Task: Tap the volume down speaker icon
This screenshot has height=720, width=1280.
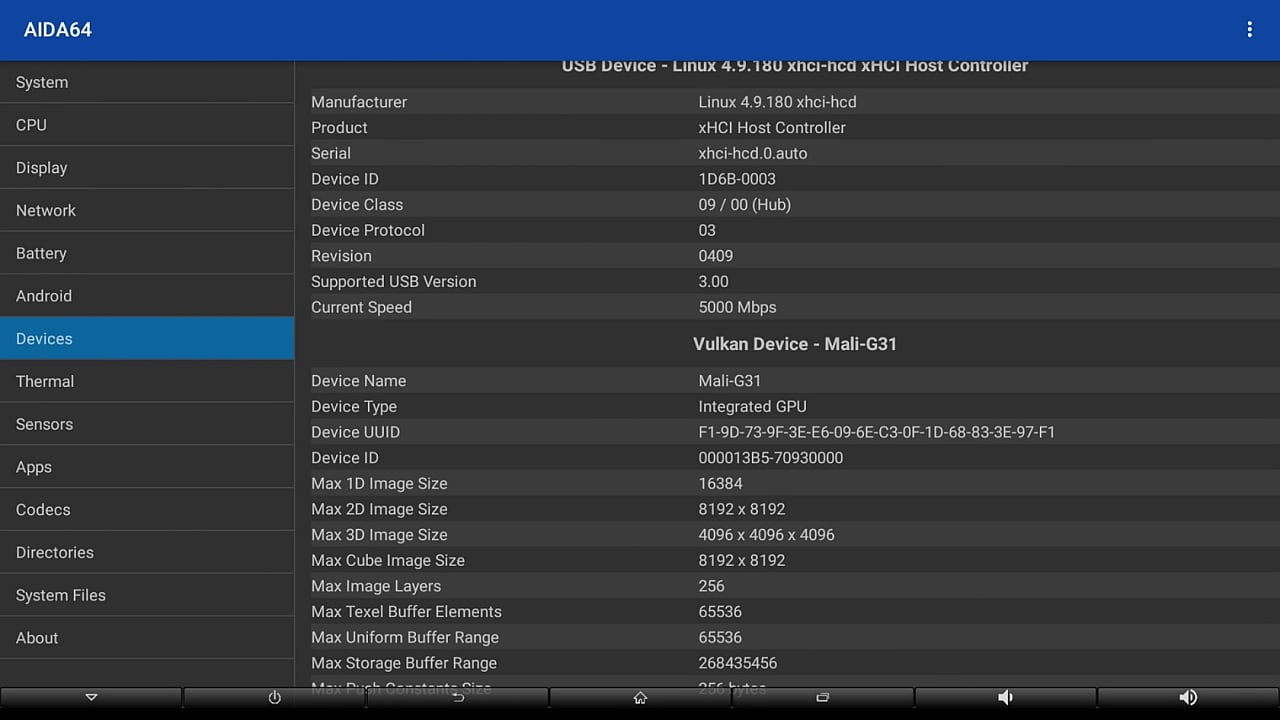Action: [x=1005, y=698]
